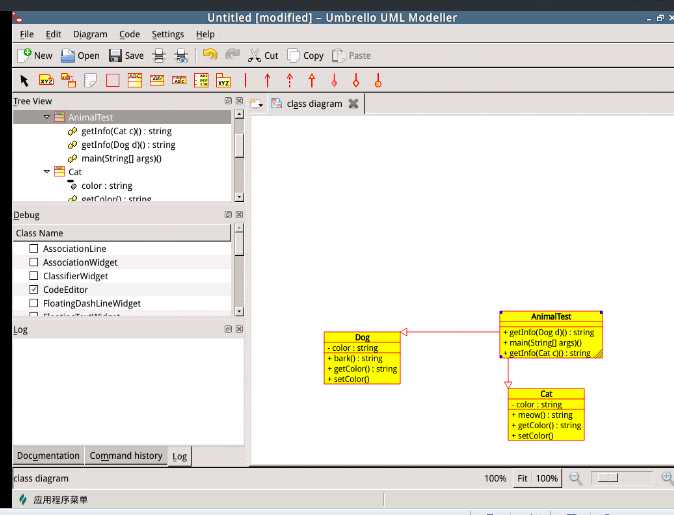Save the model with Save button

point(126,55)
